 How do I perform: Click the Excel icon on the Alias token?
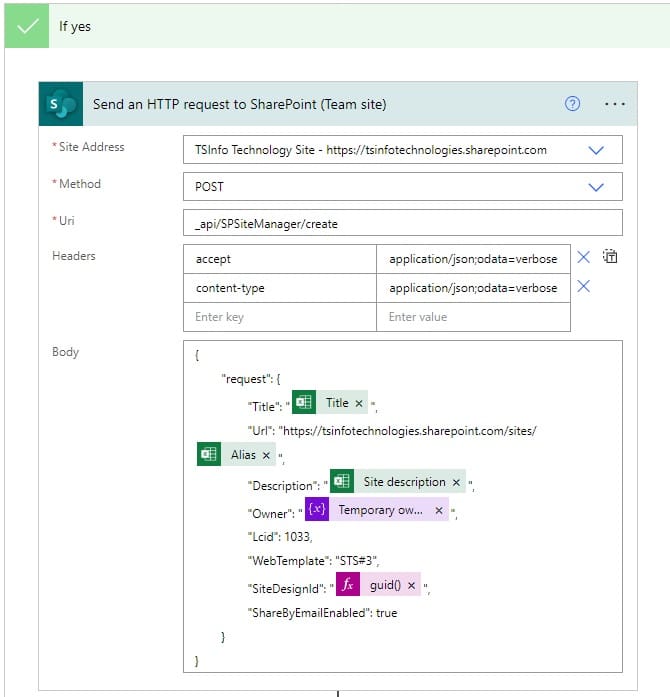pyautogui.click(x=209, y=454)
